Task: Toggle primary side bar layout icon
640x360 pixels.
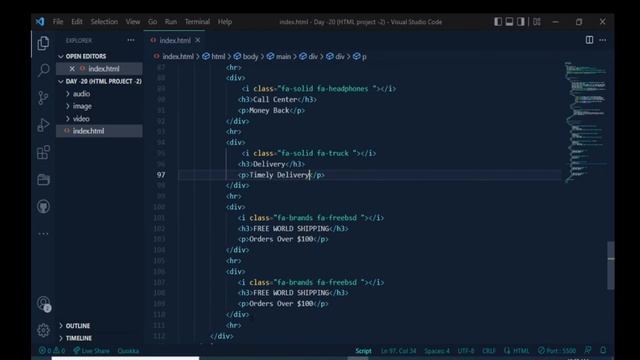Action: (498, 22)
